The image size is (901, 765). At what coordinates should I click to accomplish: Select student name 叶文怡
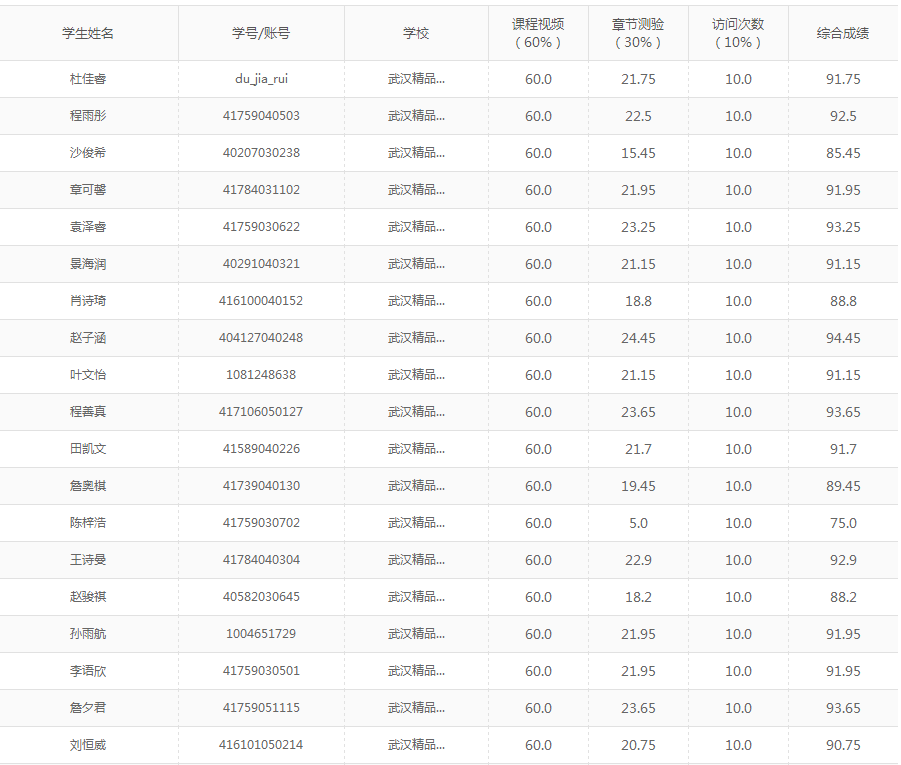pos(88,375)
